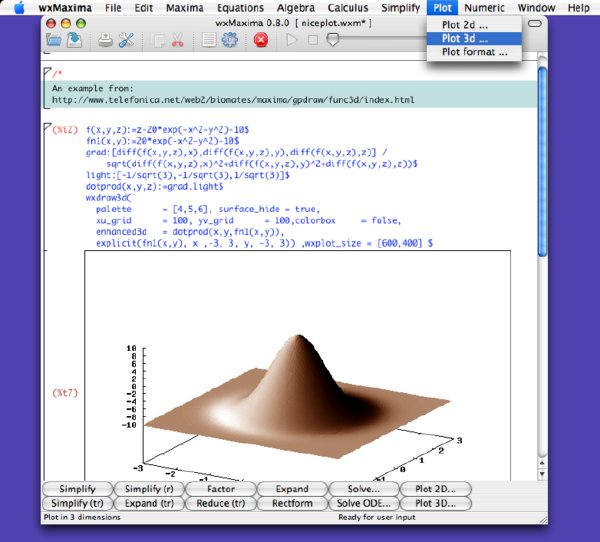Click the Expand button
The width and height of the screenshot is (600, 542).
tap(292, 489)
